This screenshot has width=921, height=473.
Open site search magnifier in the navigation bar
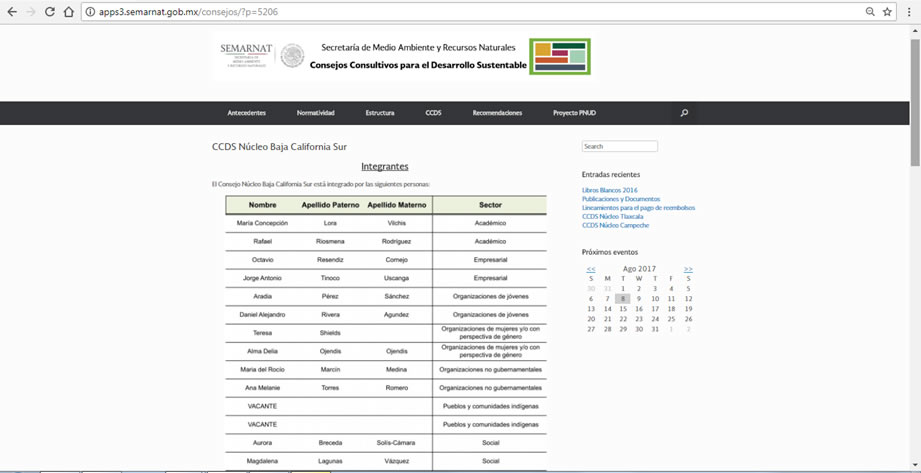(684, 113)
